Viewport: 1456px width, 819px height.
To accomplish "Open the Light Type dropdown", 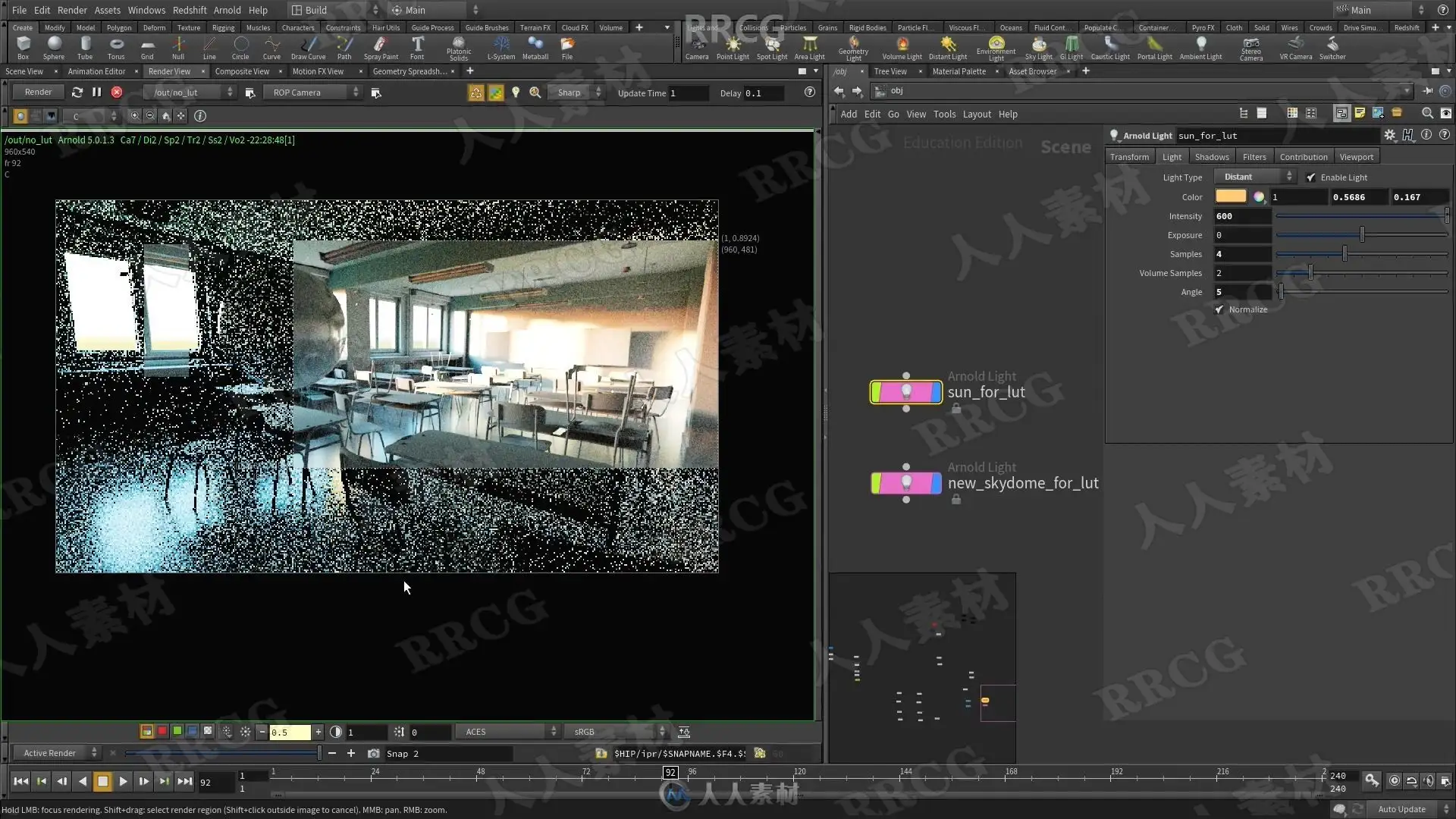I will point(1255,177).
